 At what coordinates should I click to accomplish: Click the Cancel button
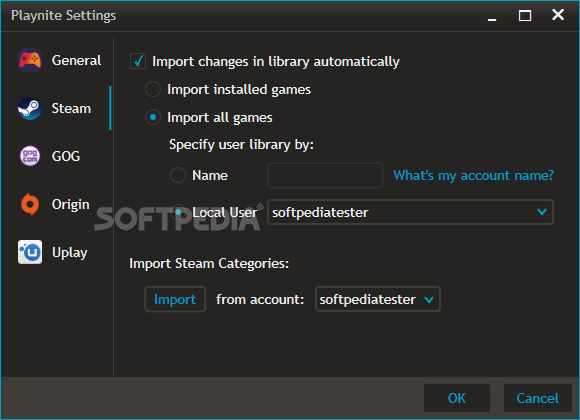coord(537,398)
